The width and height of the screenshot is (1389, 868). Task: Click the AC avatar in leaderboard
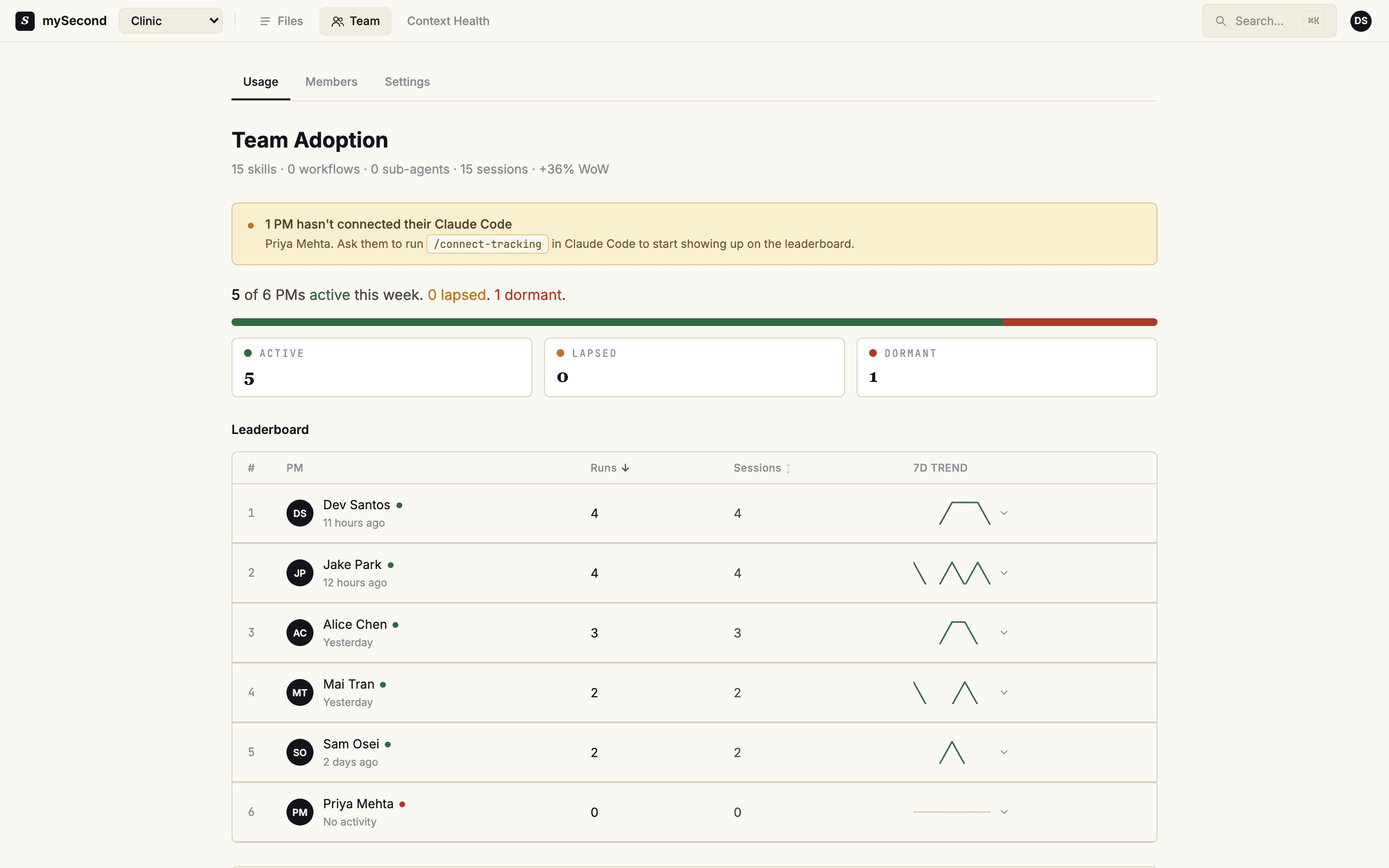coord(300,633)
